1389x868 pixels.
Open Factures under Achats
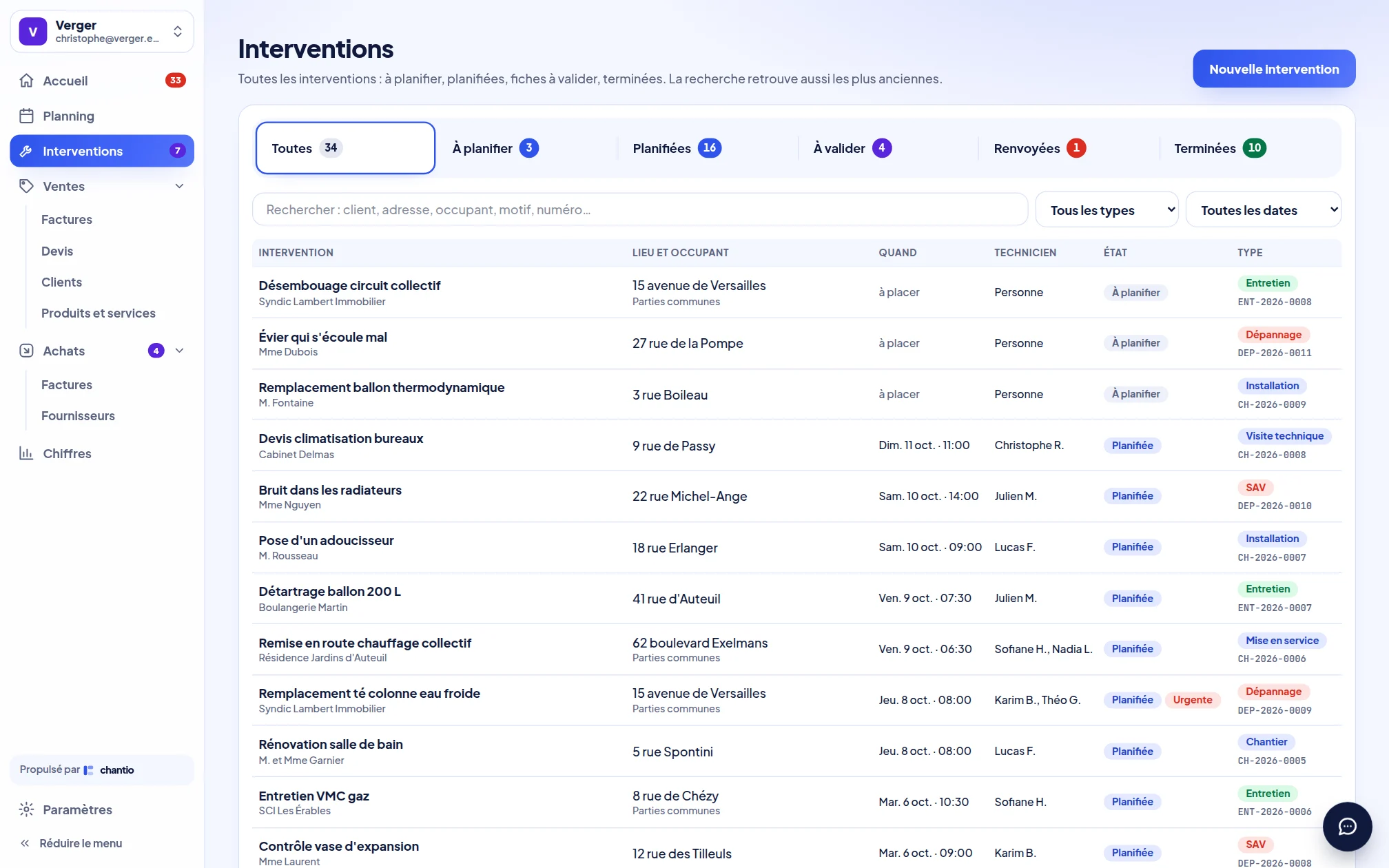[67, 384]
